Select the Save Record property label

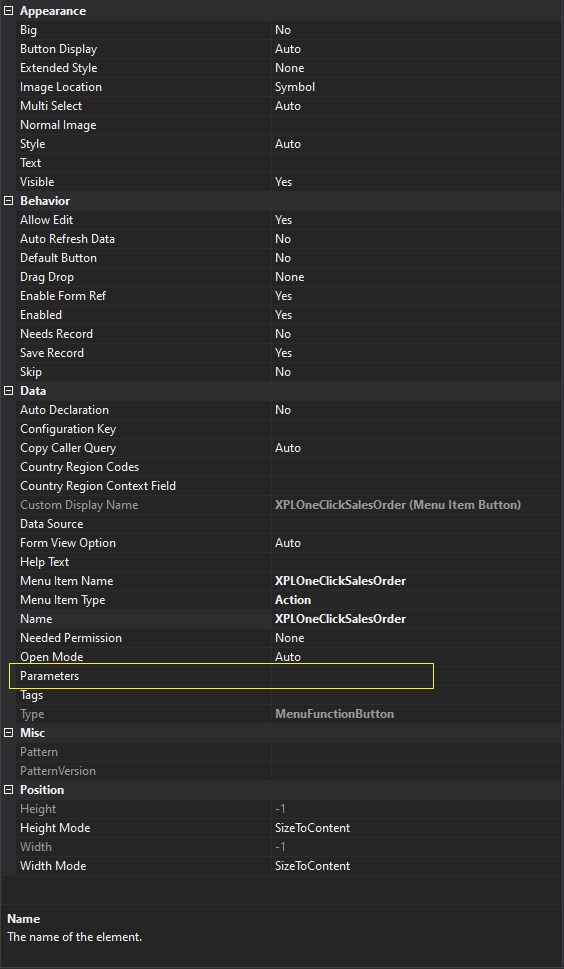(52, 353)
